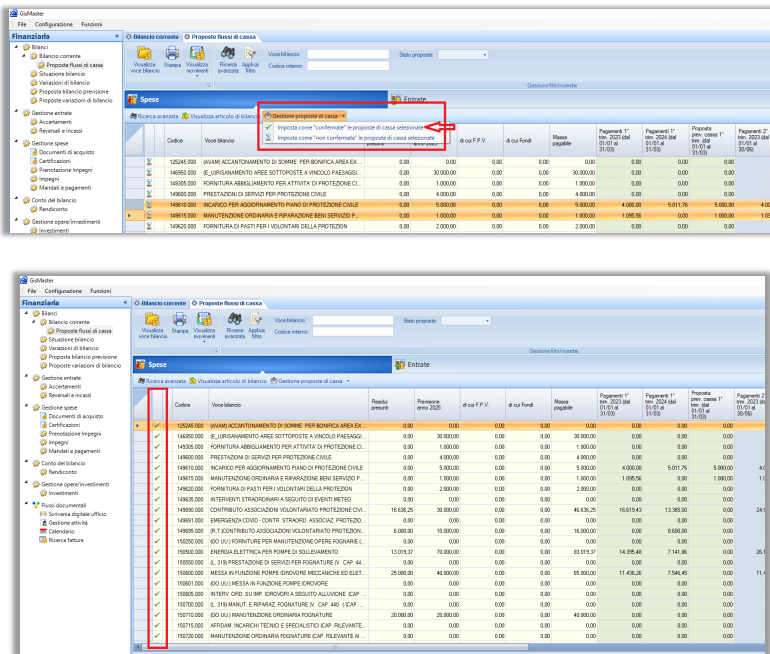
Task: Open Gestione attività in the sidebar
Action: click(68, 521)
